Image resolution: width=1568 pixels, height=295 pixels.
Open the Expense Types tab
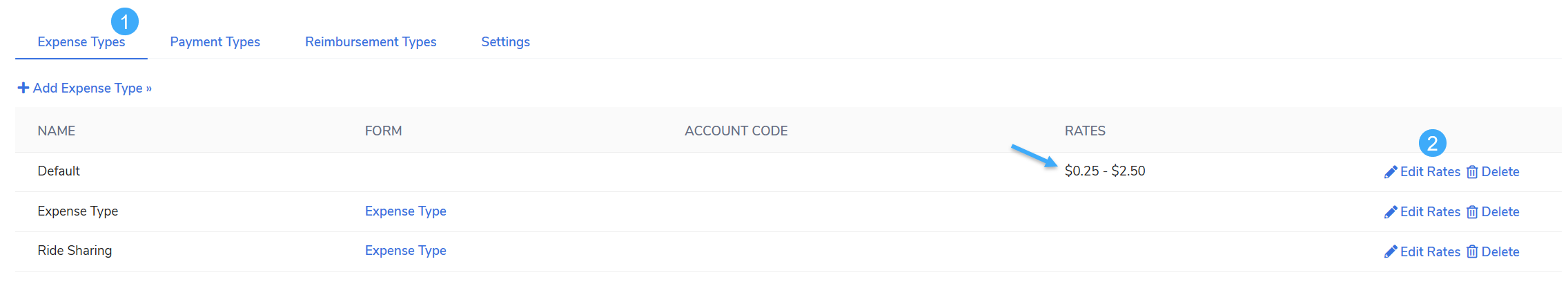coord(81,41)
